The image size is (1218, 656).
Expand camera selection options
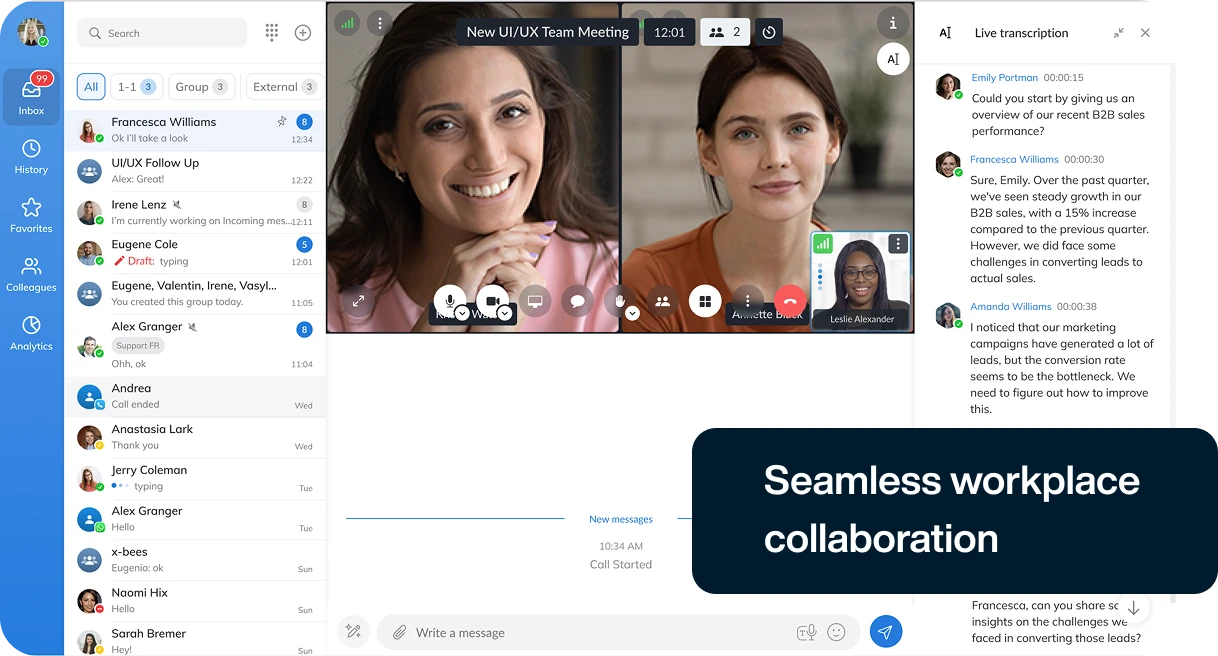click(505, 313)
